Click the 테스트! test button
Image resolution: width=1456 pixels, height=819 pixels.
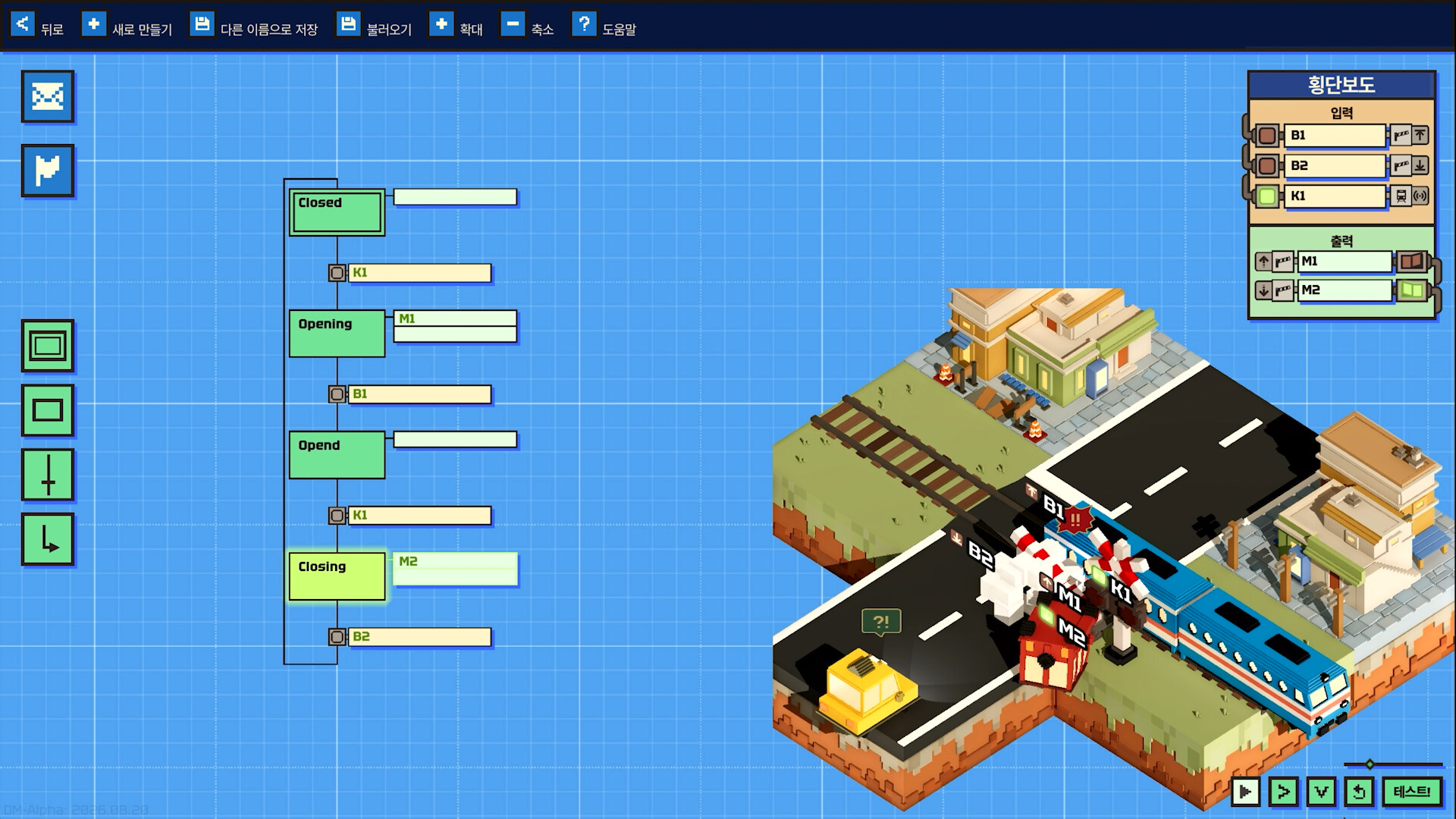pyautogui.click(x=1411, y=792)
